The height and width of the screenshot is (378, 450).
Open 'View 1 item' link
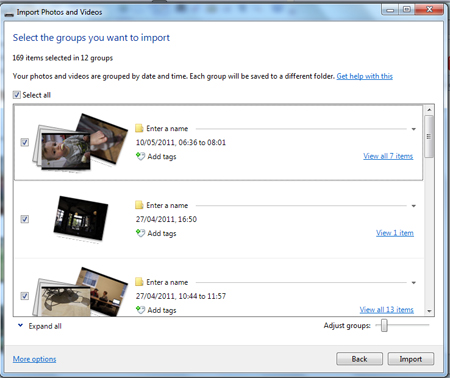pos(395,233)
